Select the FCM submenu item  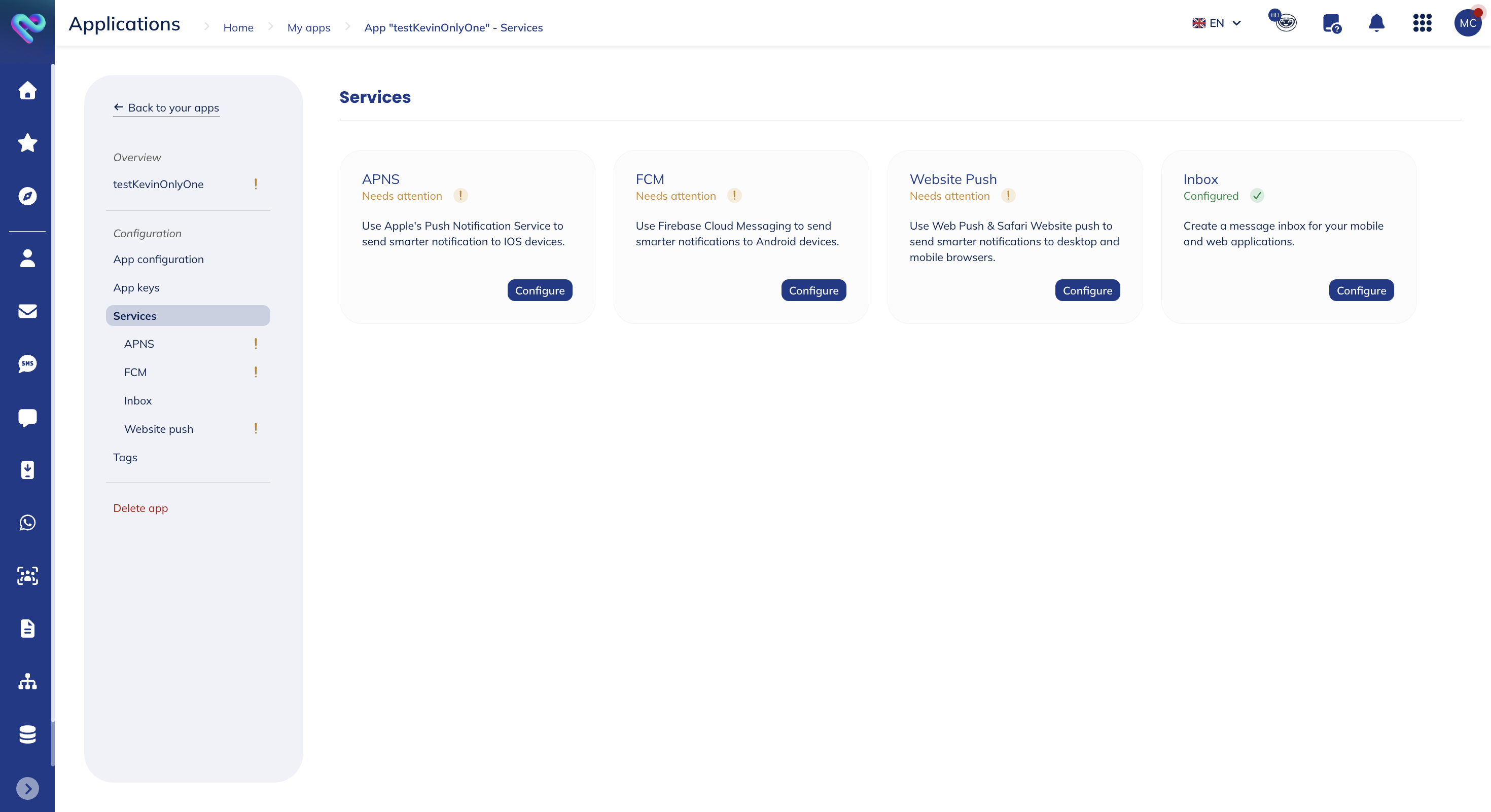click(135, 372)
